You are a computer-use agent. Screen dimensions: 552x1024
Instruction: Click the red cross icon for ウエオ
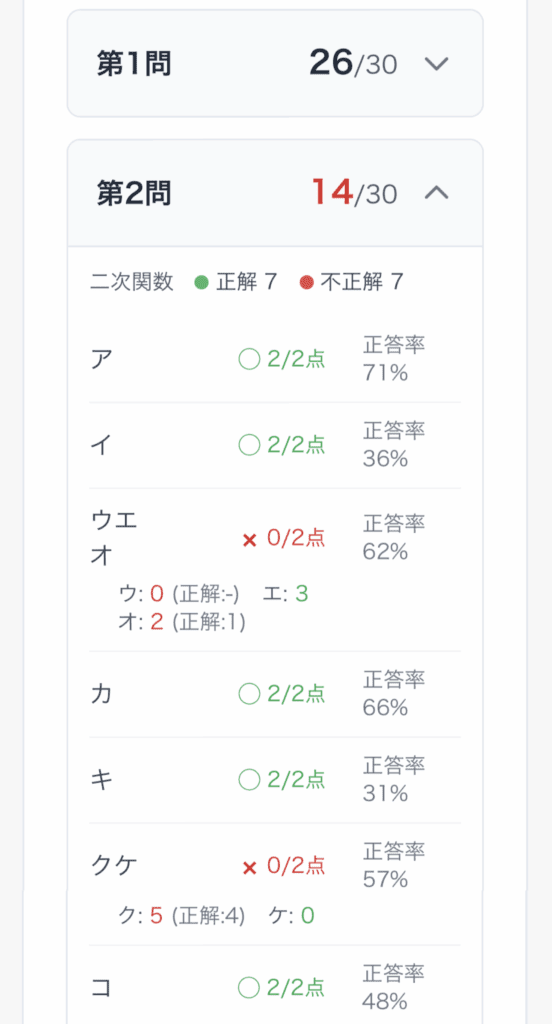point(250,541)
